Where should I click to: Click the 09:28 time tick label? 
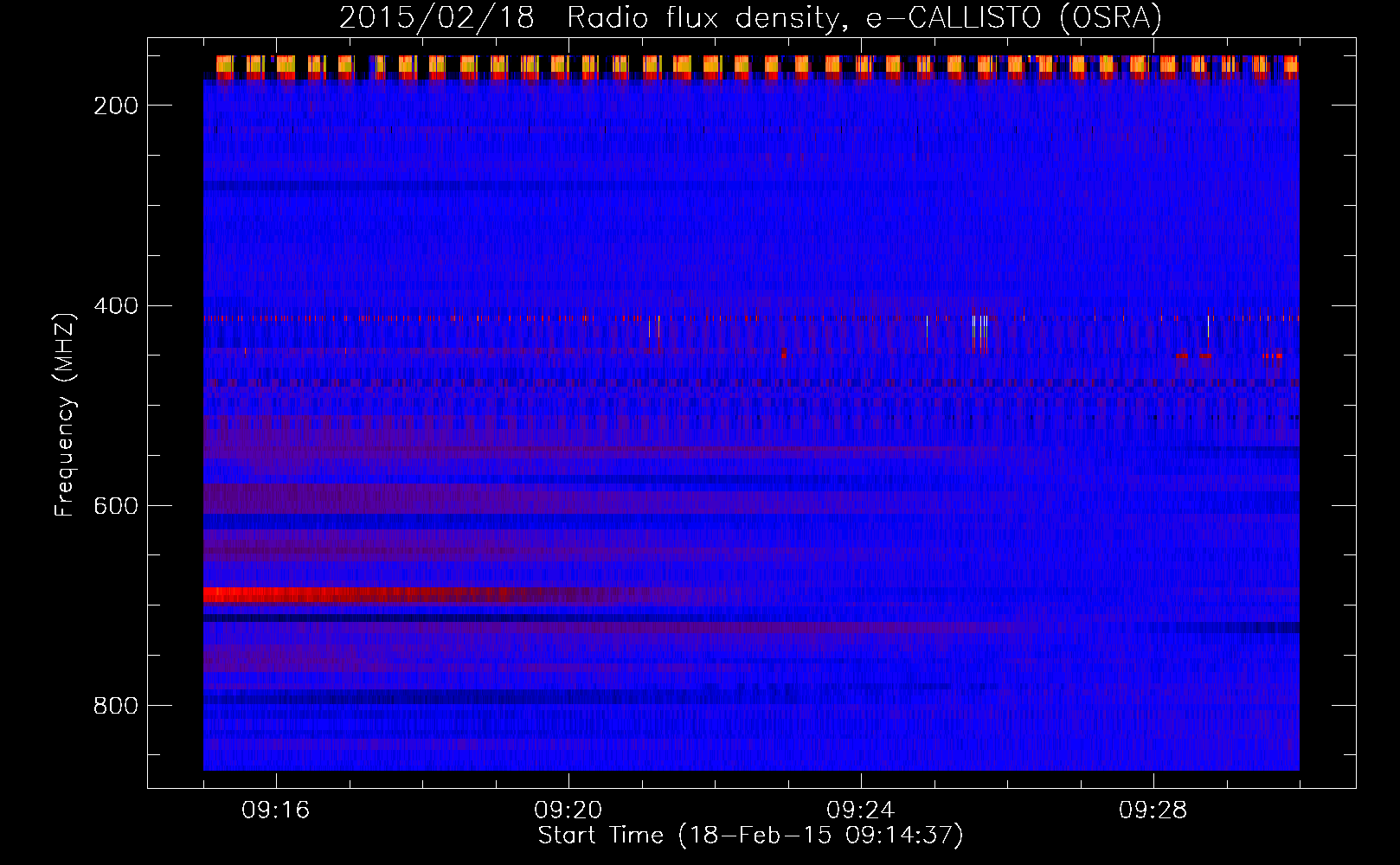(x=1153, y=811)
